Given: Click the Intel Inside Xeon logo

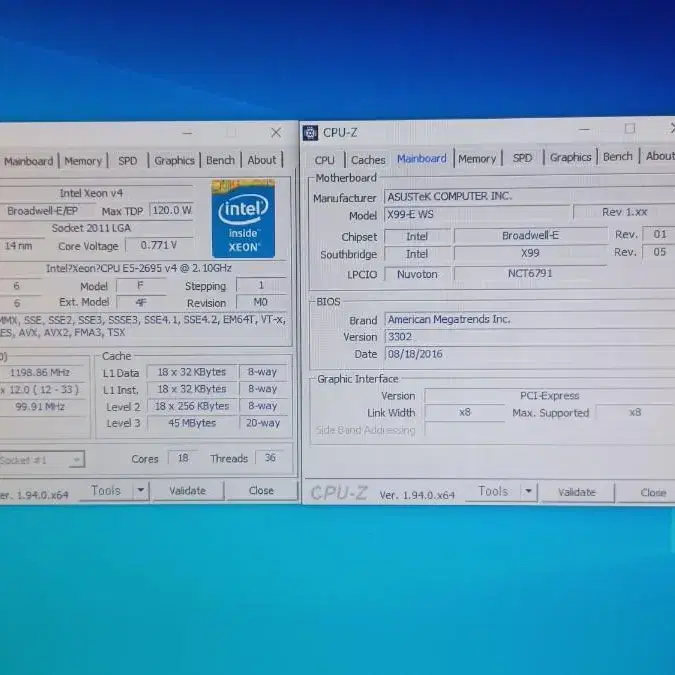Looking at the screenshot, I should [x=243, y=219].
